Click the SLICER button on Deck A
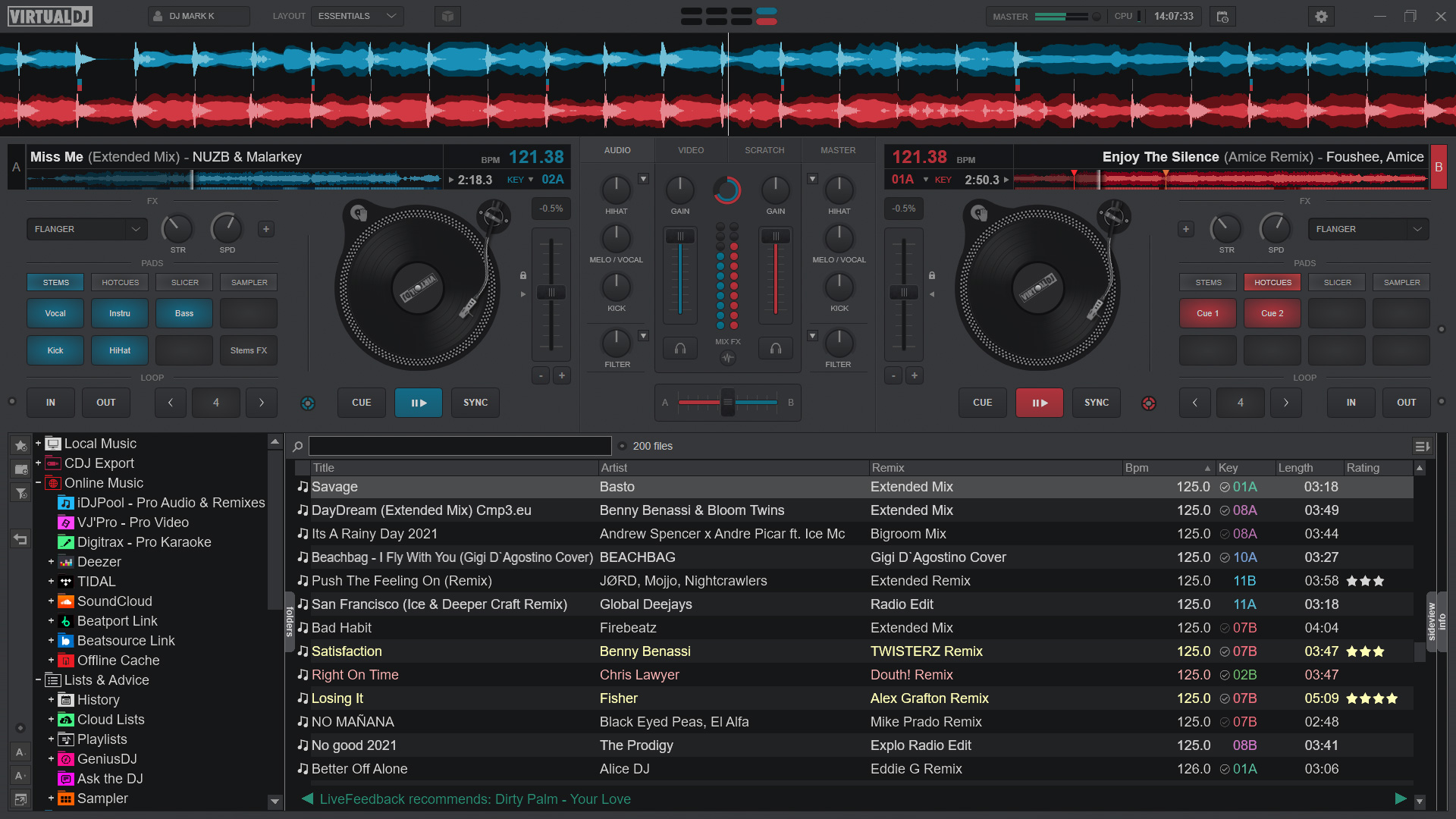The height and width of the screenshot is (819, 1456). pos(184,282)
